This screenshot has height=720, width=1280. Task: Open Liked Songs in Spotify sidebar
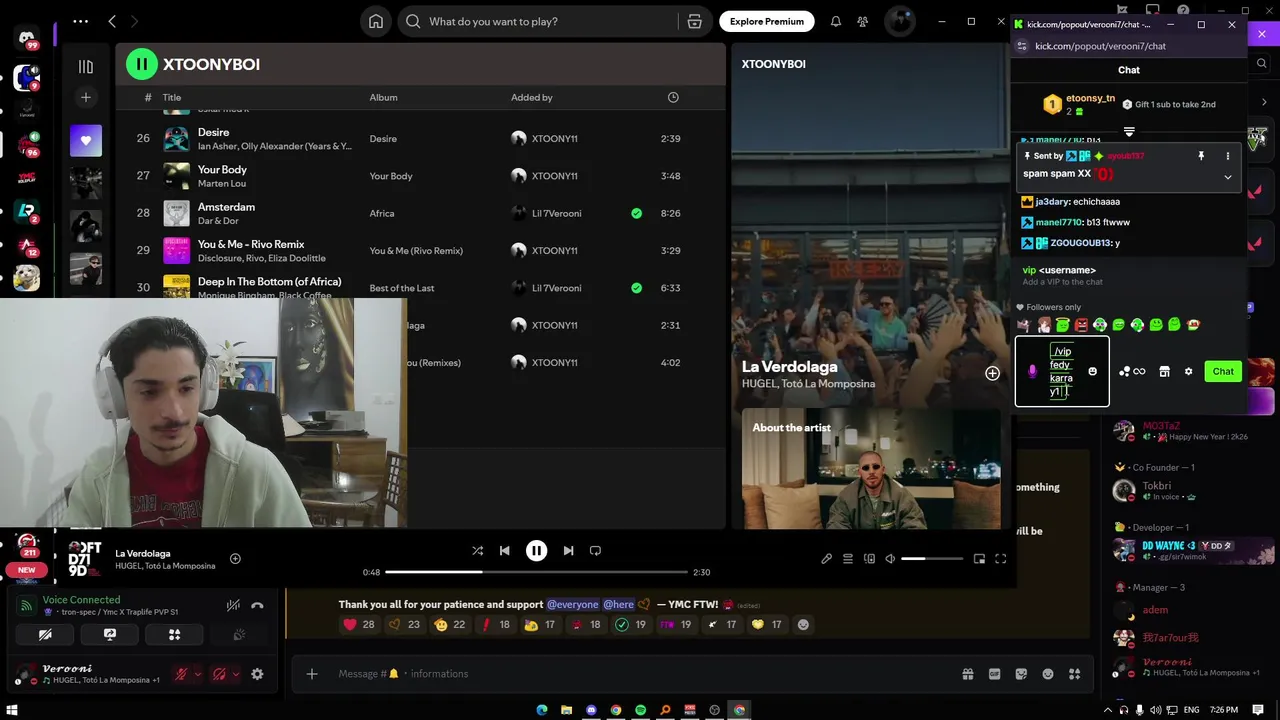click(86, 141)
